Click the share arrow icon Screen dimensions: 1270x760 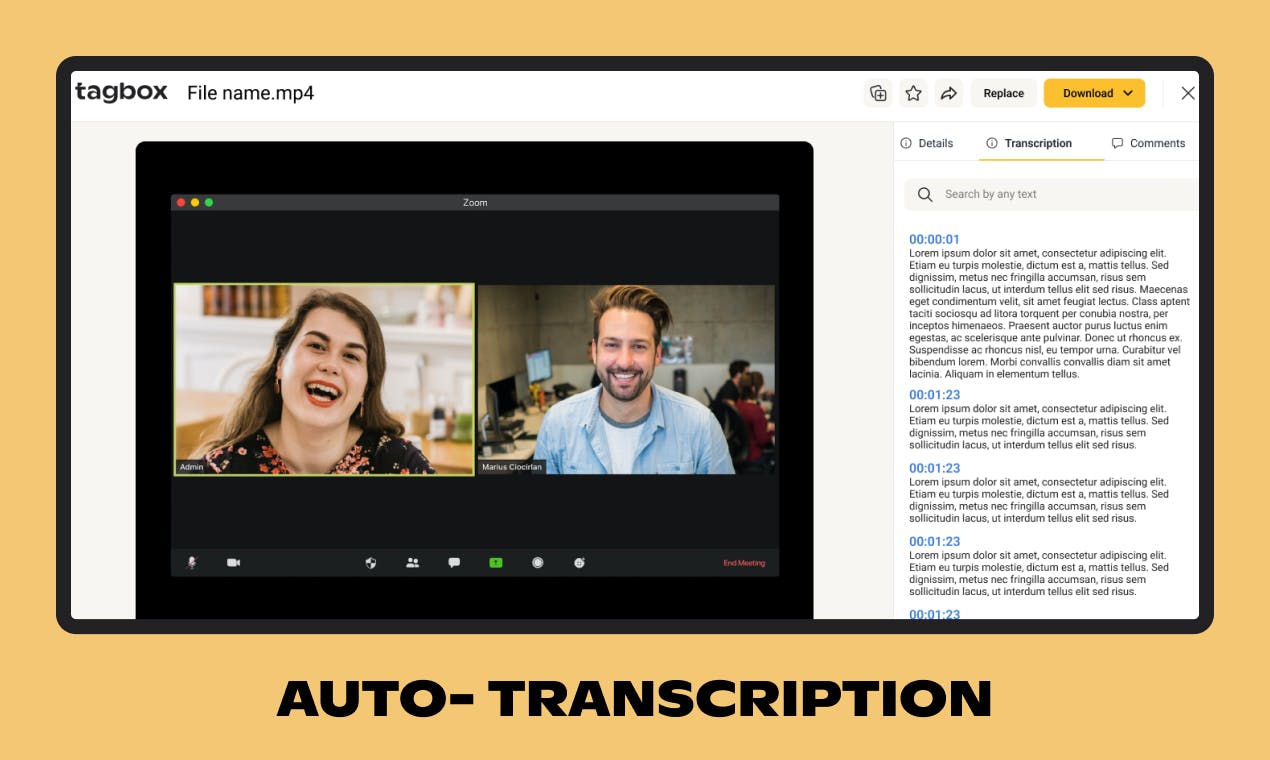click(x=949, y=93)
